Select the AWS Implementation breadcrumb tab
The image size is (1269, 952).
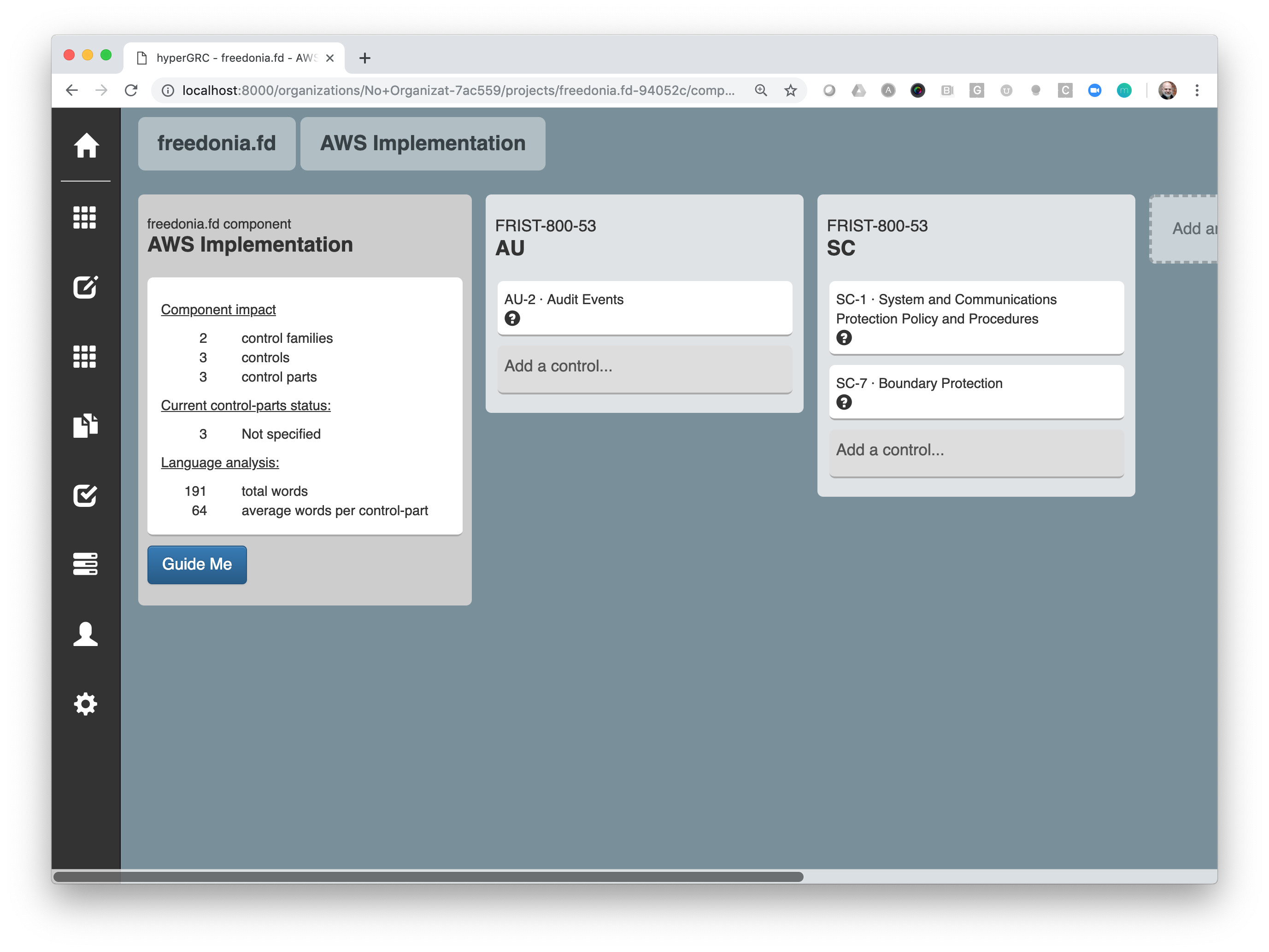point(423,143)
